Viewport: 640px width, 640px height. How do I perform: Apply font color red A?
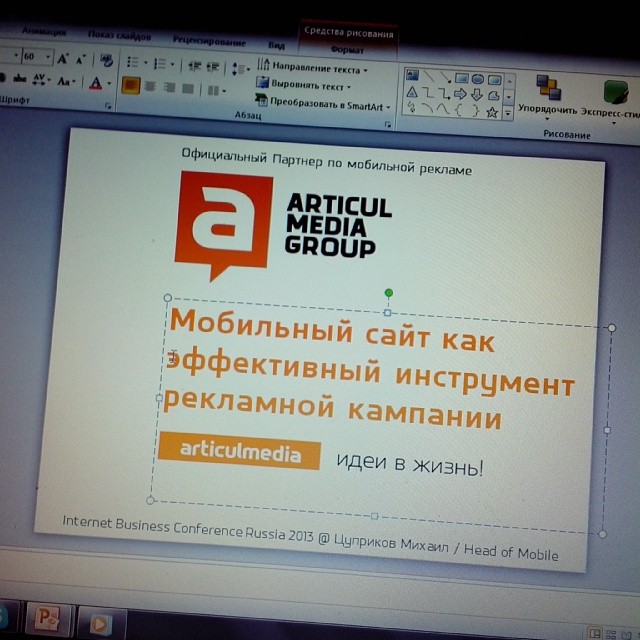point(95,83)
